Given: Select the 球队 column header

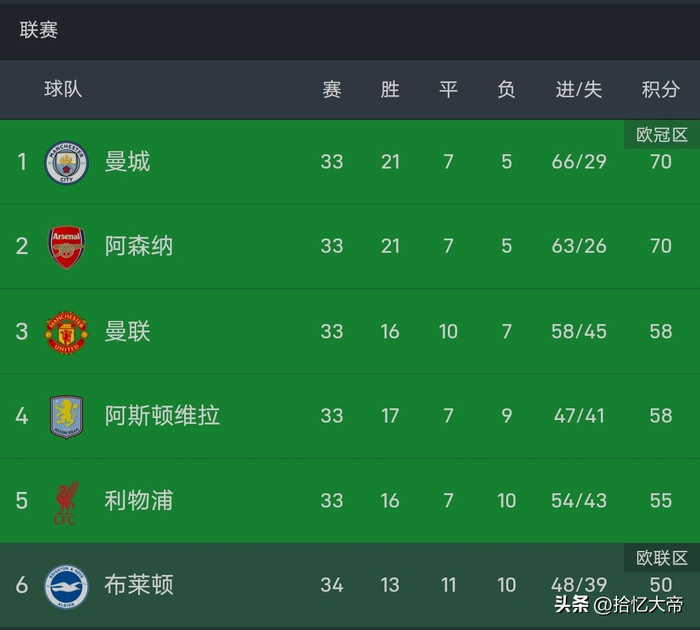Looking at the screenshot, I should (x=63, y=89).
